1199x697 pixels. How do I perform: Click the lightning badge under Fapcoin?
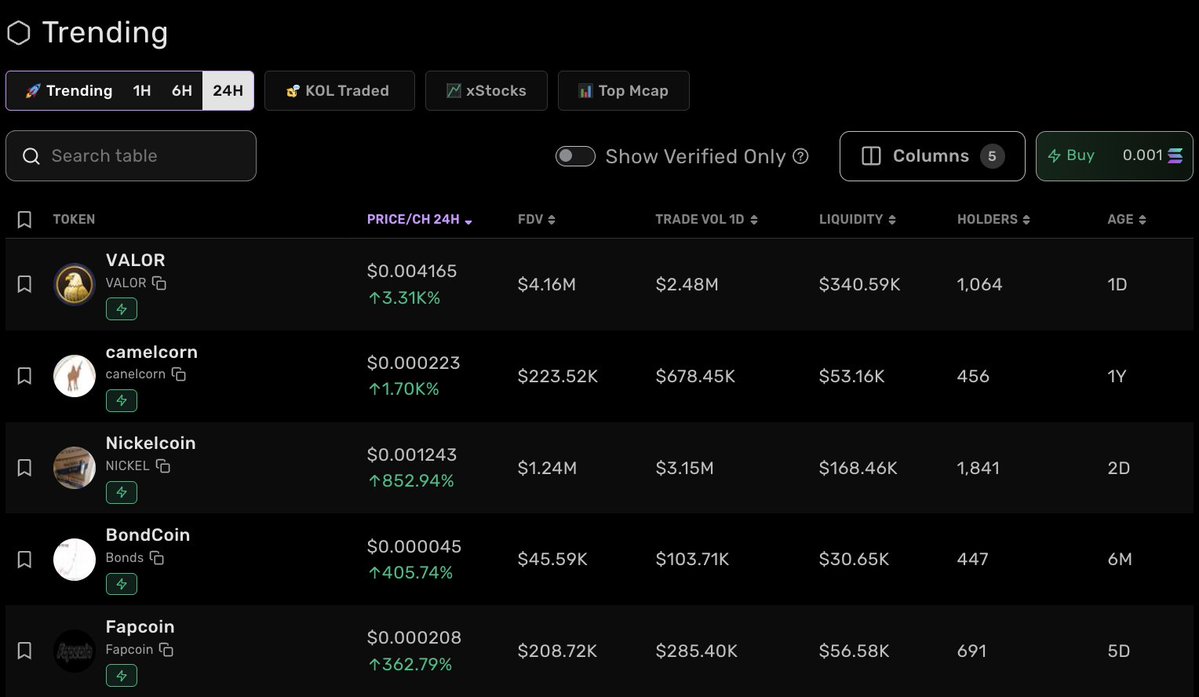[122, 676]
